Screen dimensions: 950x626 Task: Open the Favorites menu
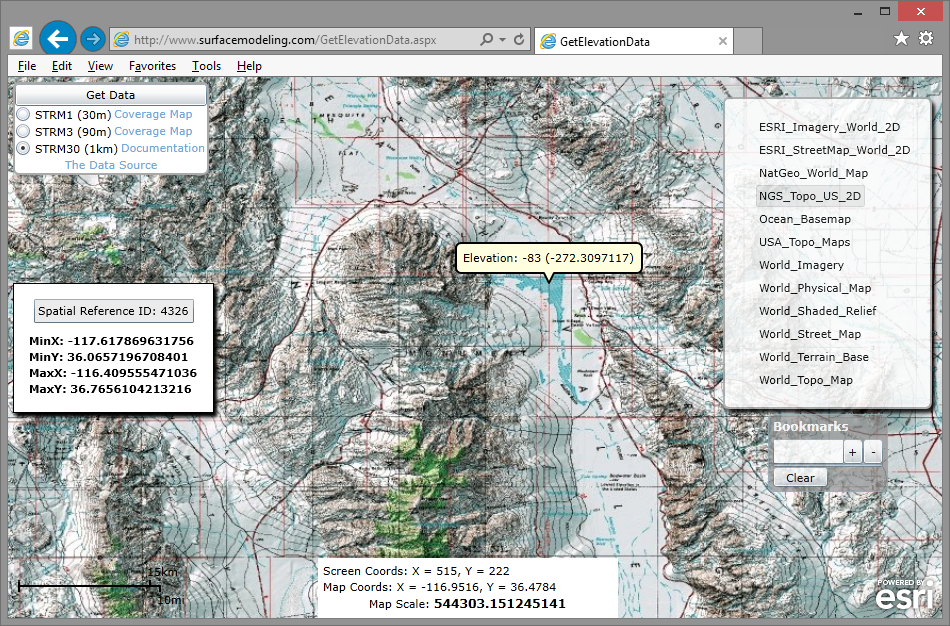[152, 65]
